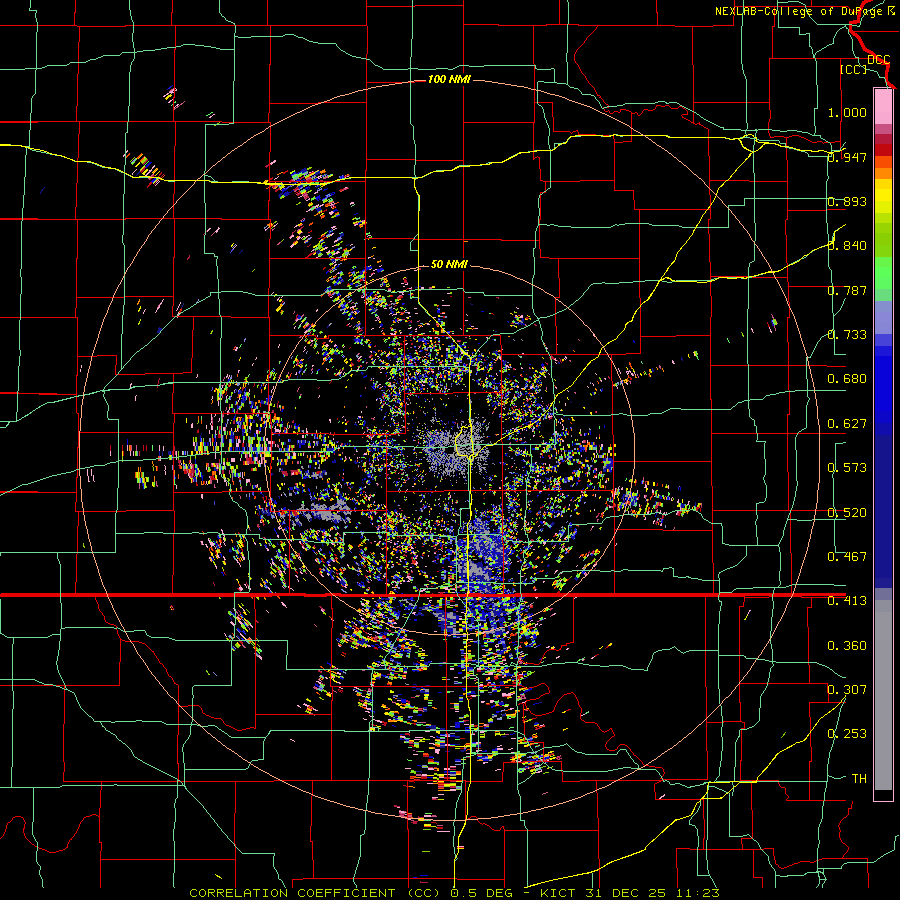The width and height of the screenshot is (900, 900).
Task: Click the 0.307 legend value
Action: (x=847, y=690)
